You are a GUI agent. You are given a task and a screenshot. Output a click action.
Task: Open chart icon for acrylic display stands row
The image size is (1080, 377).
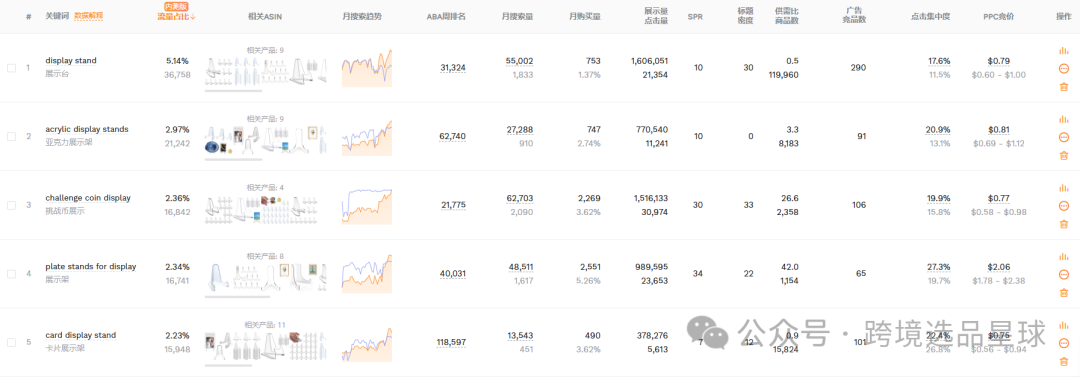[x=1063, y=119]
